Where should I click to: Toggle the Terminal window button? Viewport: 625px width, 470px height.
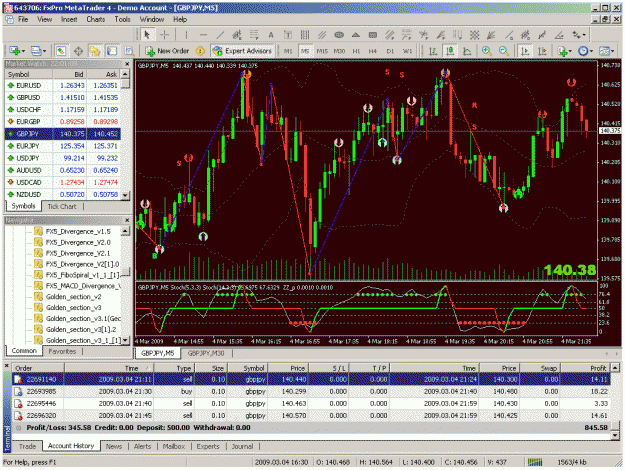tap(112, 51)
